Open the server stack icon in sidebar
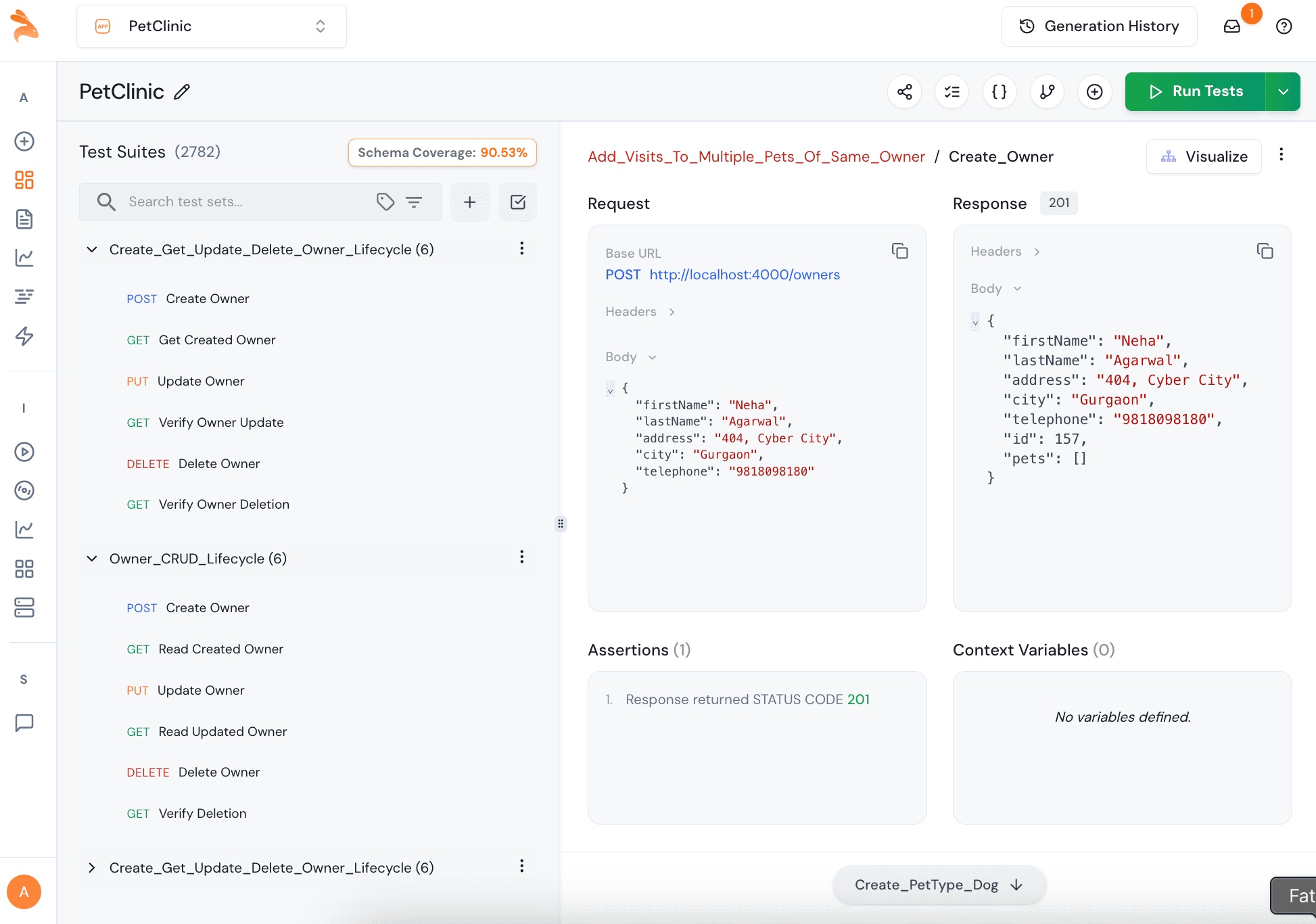The height and width of the screenshot is (924, 1316). (24, 607)
